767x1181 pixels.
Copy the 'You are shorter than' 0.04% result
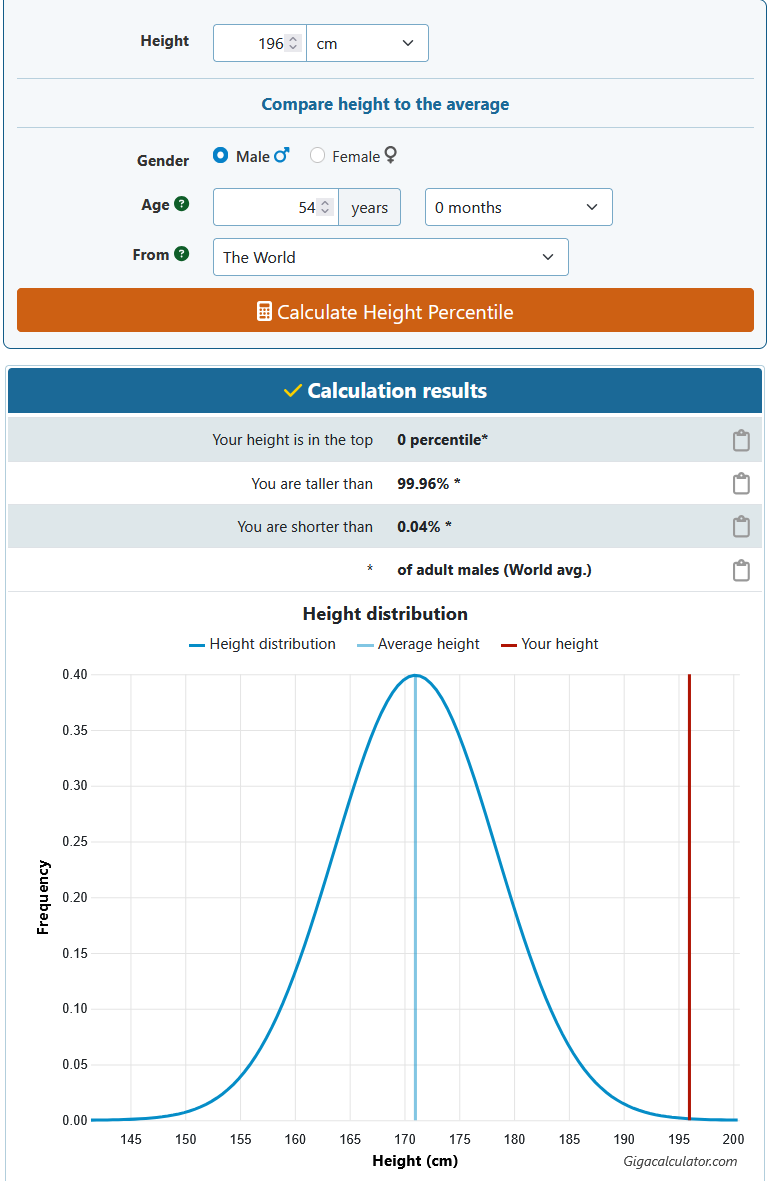coord(741,526)
